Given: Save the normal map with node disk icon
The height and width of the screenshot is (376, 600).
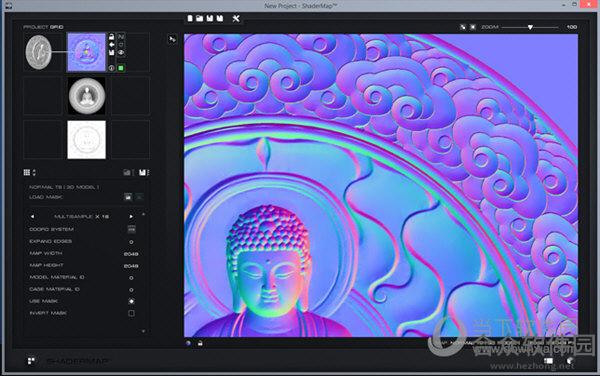Looking at the screenshot, I should [x=111, y=52].
